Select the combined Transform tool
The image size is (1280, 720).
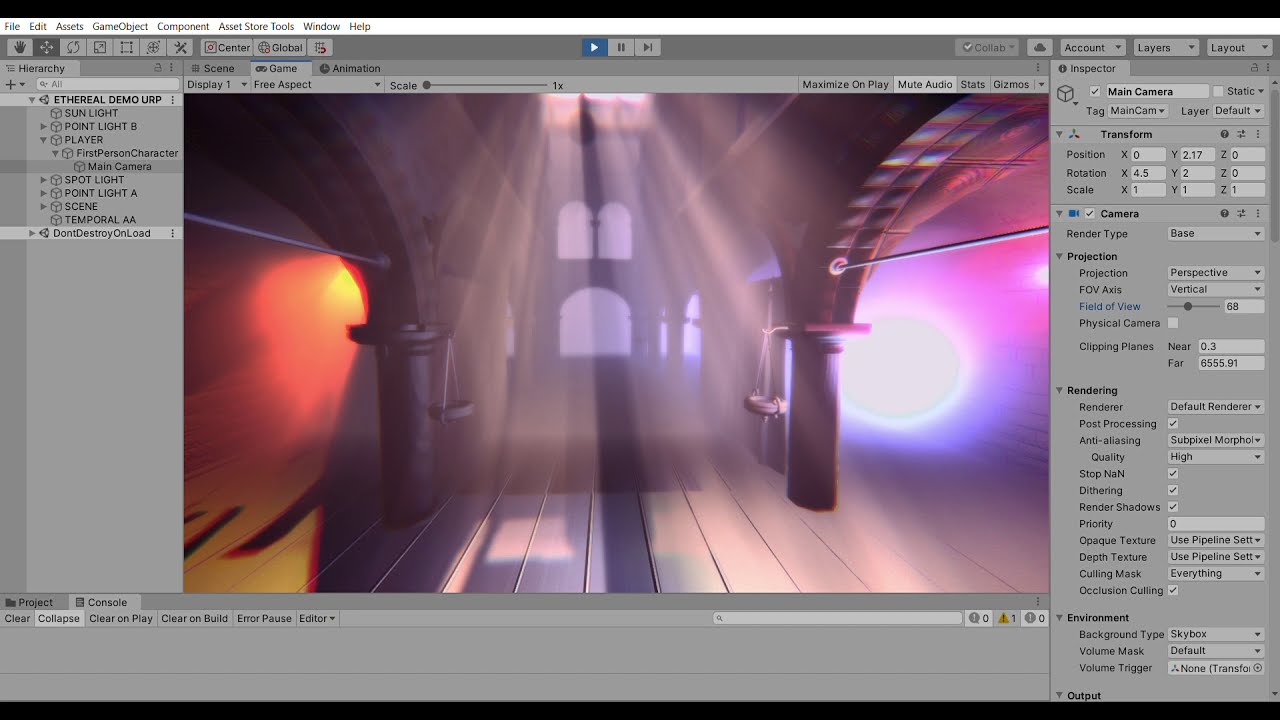(x=154, y=47)
